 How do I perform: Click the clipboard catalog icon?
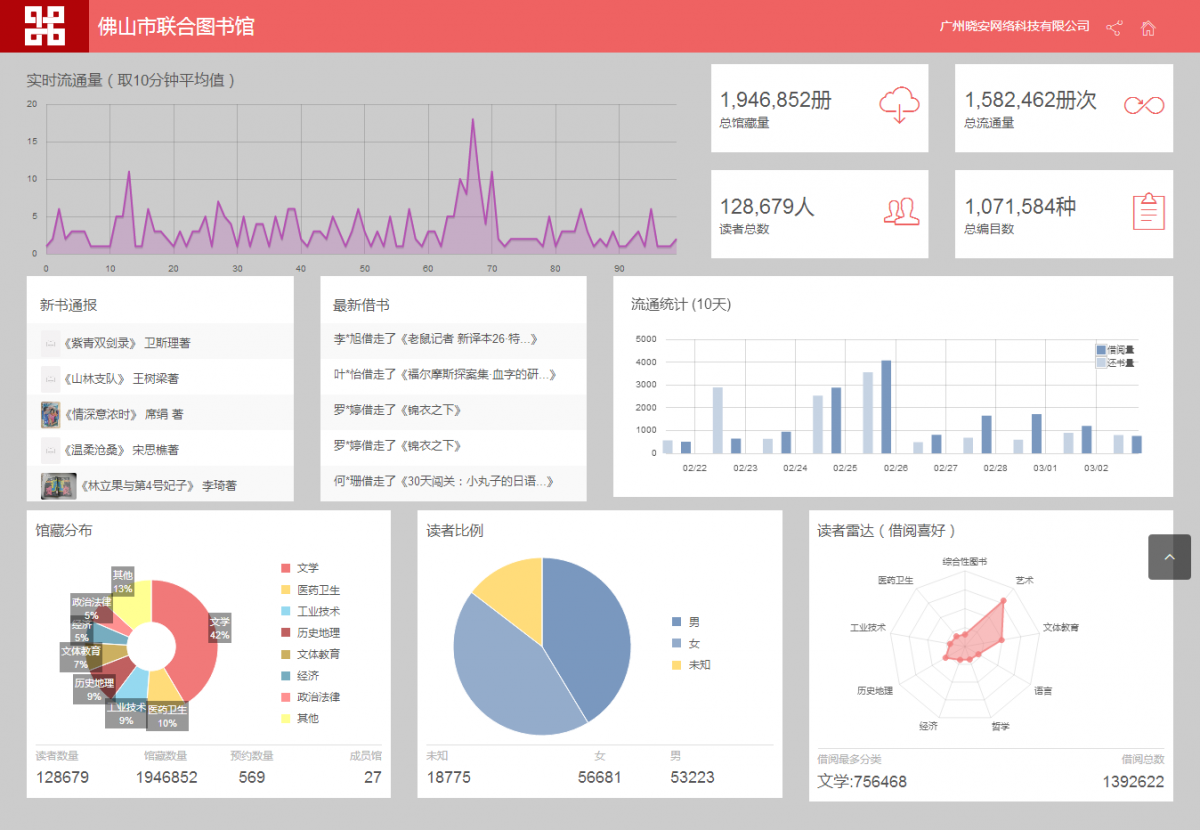[x=1149, y=211]
